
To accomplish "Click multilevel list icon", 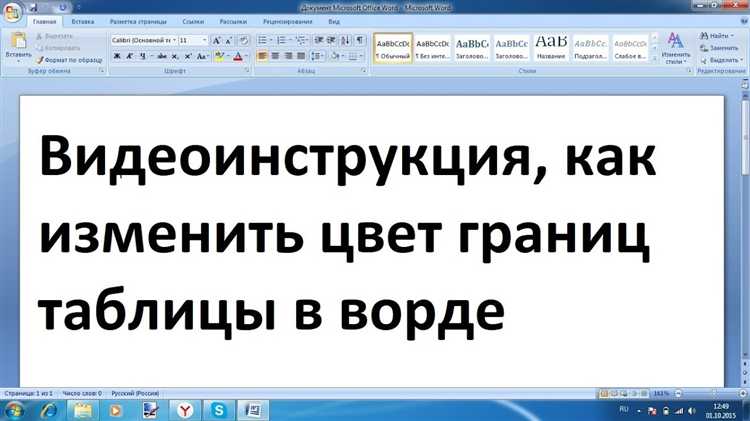I will tap(300, 40).
